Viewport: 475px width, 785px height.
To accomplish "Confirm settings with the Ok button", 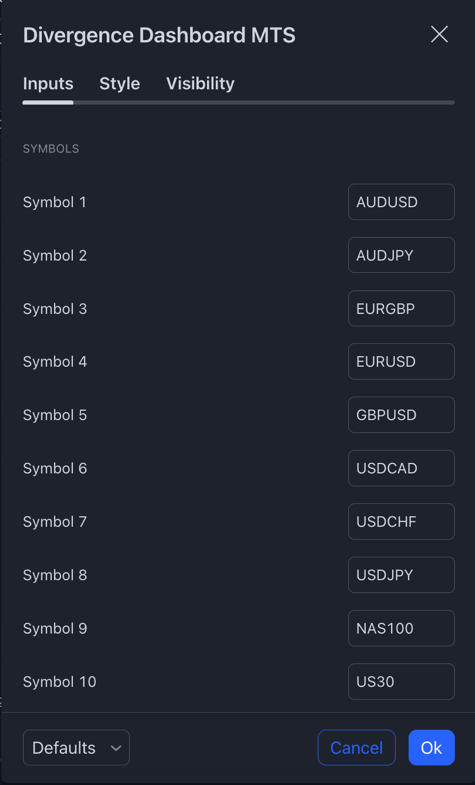I will [x=431, y=747].
